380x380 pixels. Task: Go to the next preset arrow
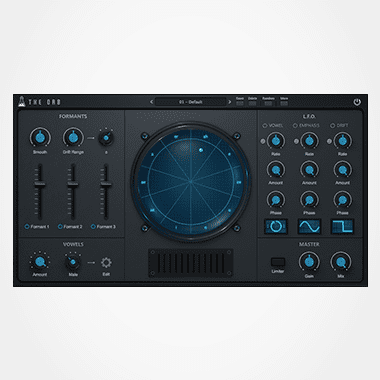pos(229,102)
